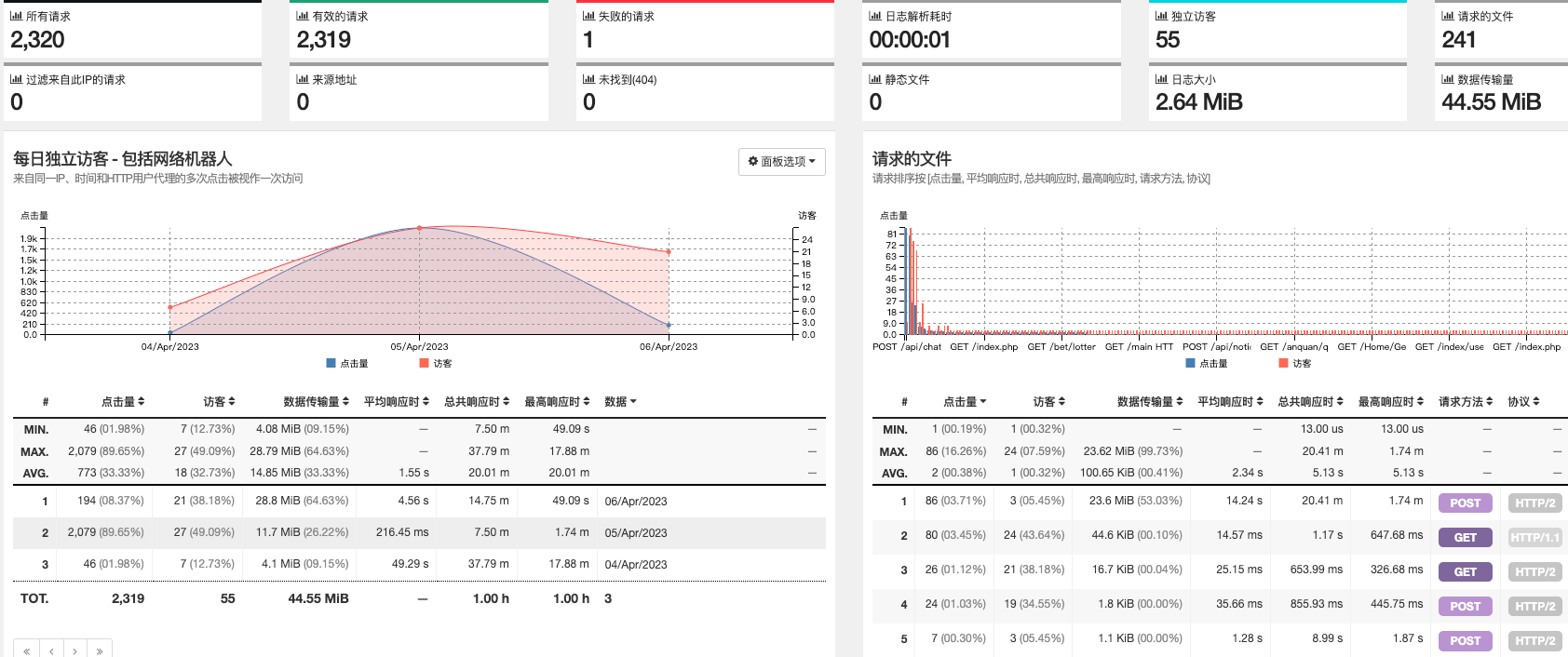Click the POST badge in the first file row

pos(1465,503)
